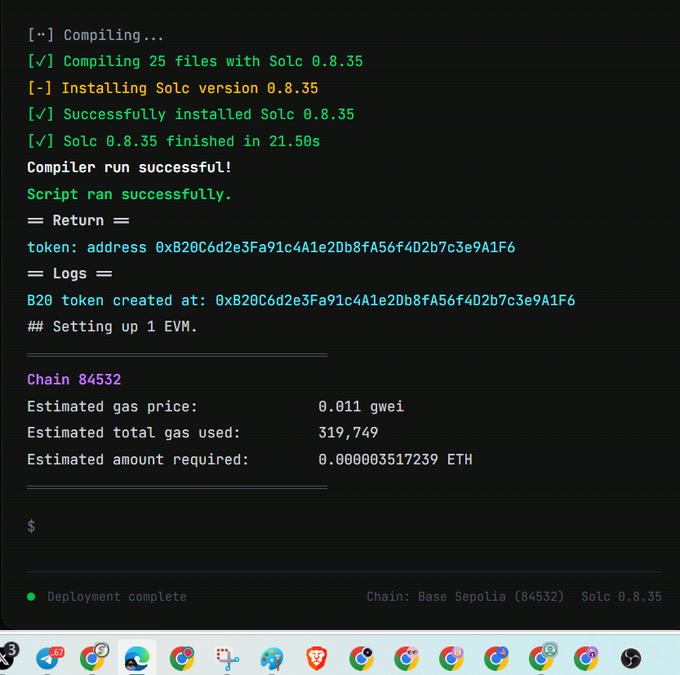Click 'Compiling 25 files with Solc 0.8.35' line
The height and width of the screenshot is (675, 680).
pyautogui.click(x=195, y=61)
